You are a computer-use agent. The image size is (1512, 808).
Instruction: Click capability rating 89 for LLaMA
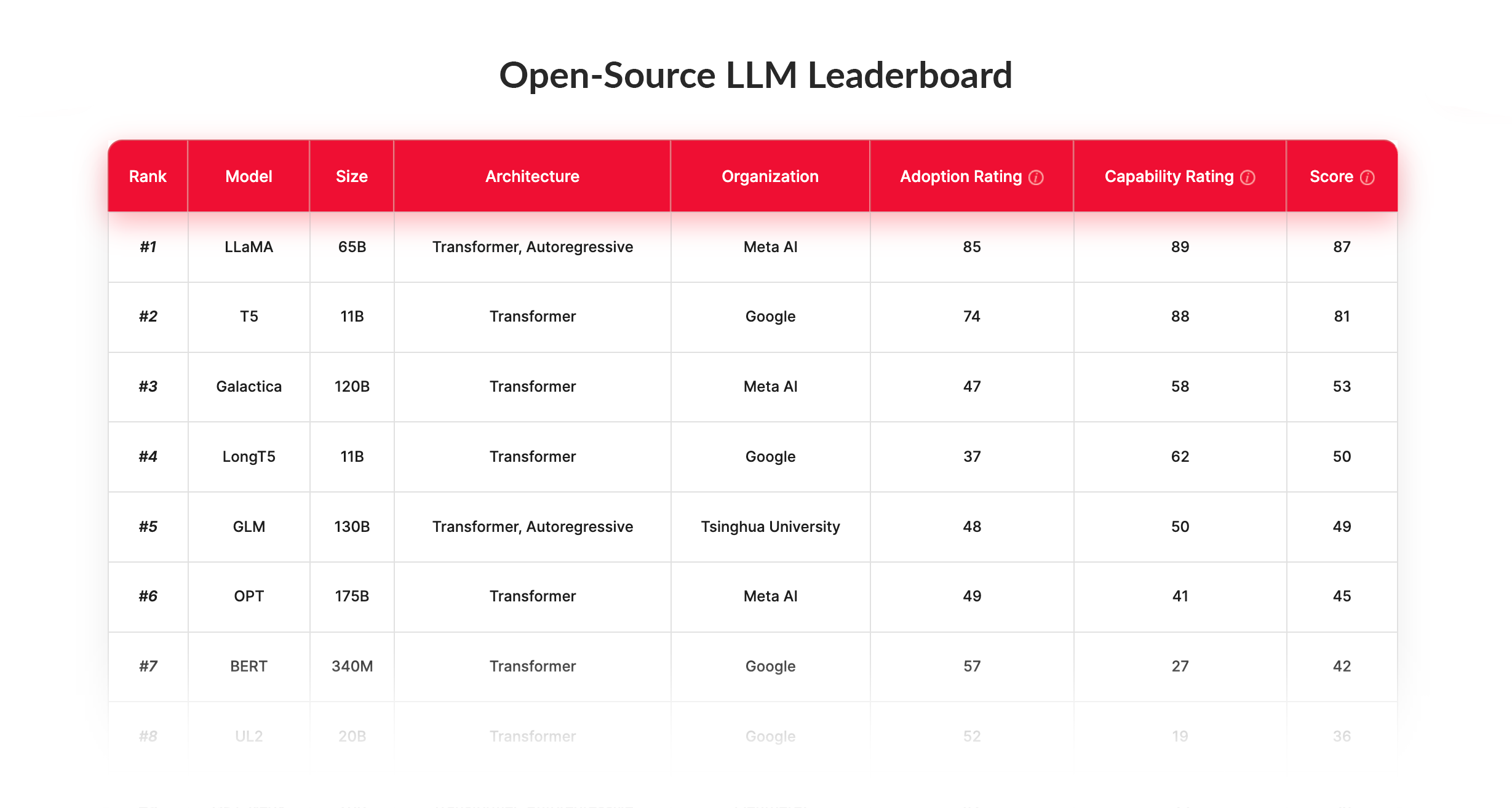pos(1180,247)
